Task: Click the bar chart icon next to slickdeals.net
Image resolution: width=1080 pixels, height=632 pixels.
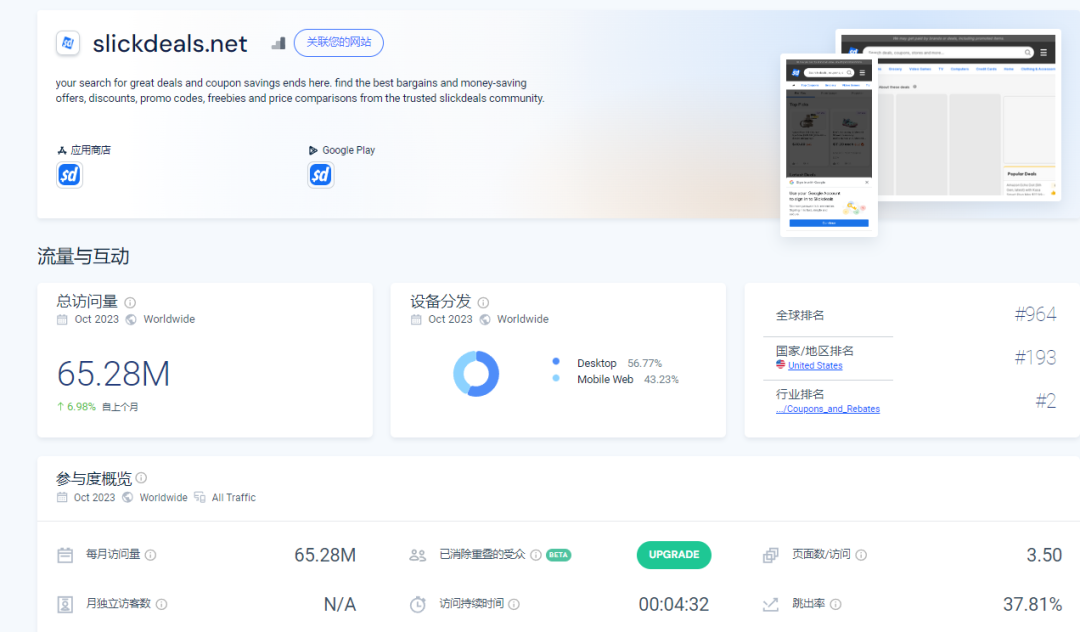Action: point(278,43)
